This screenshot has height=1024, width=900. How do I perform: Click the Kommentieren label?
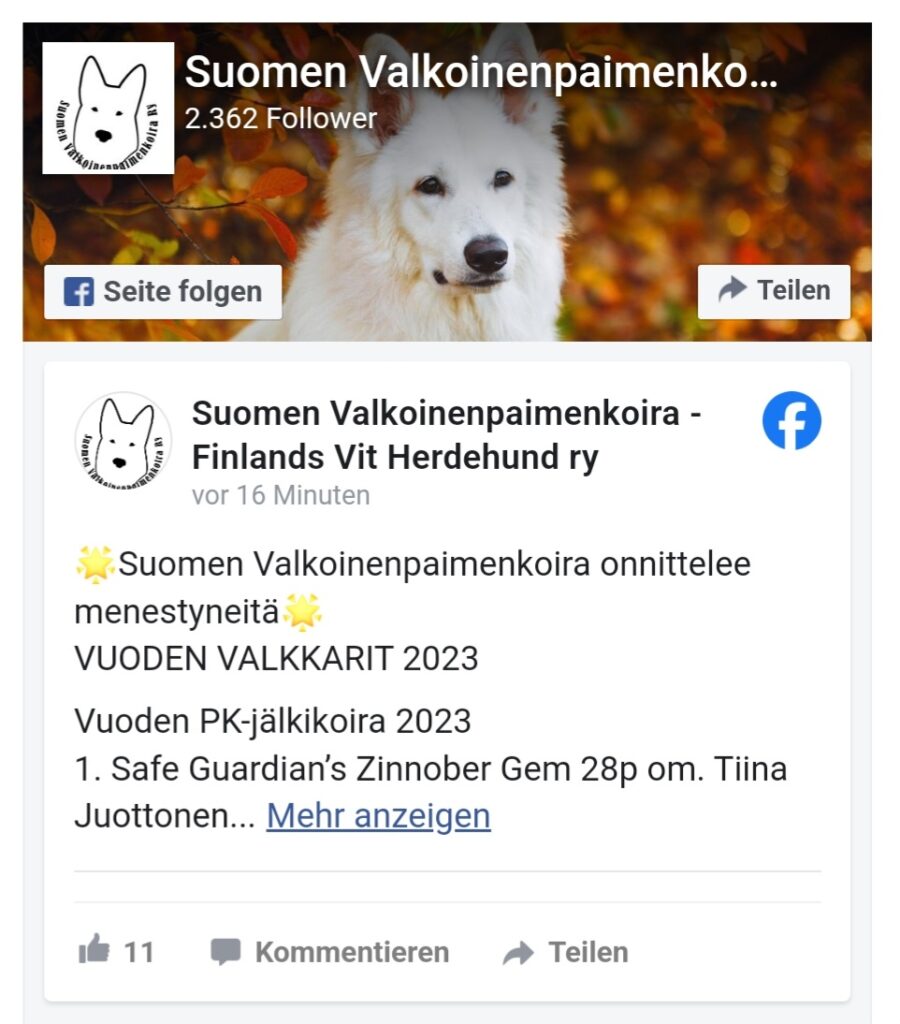[352, 952]
